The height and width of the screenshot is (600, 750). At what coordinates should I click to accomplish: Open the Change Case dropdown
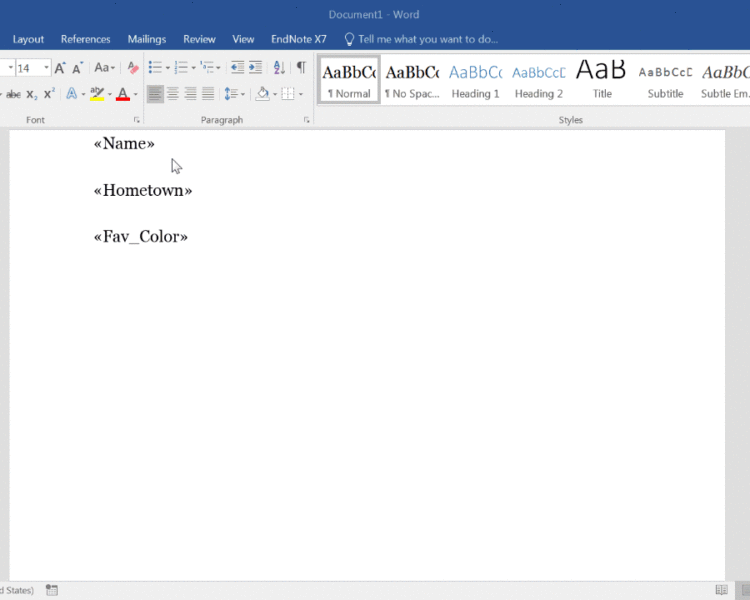pos(104,68)
